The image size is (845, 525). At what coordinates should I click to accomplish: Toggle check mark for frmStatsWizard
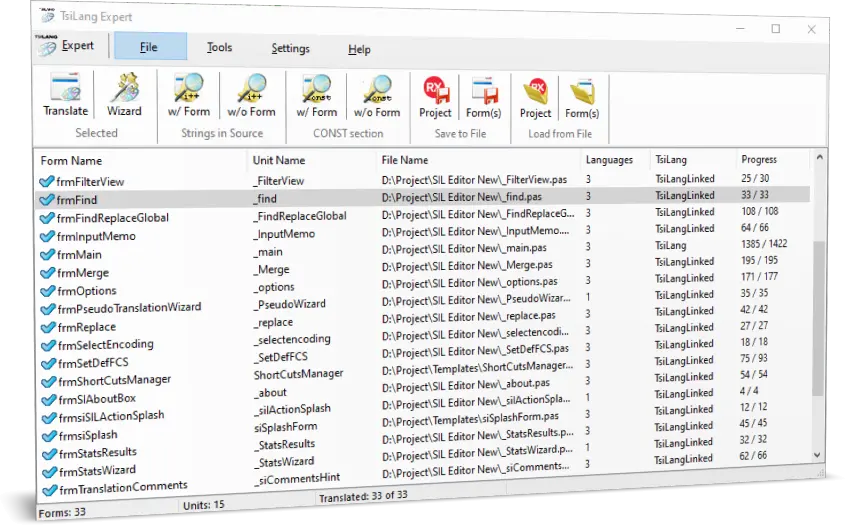(x=50, y=472)
